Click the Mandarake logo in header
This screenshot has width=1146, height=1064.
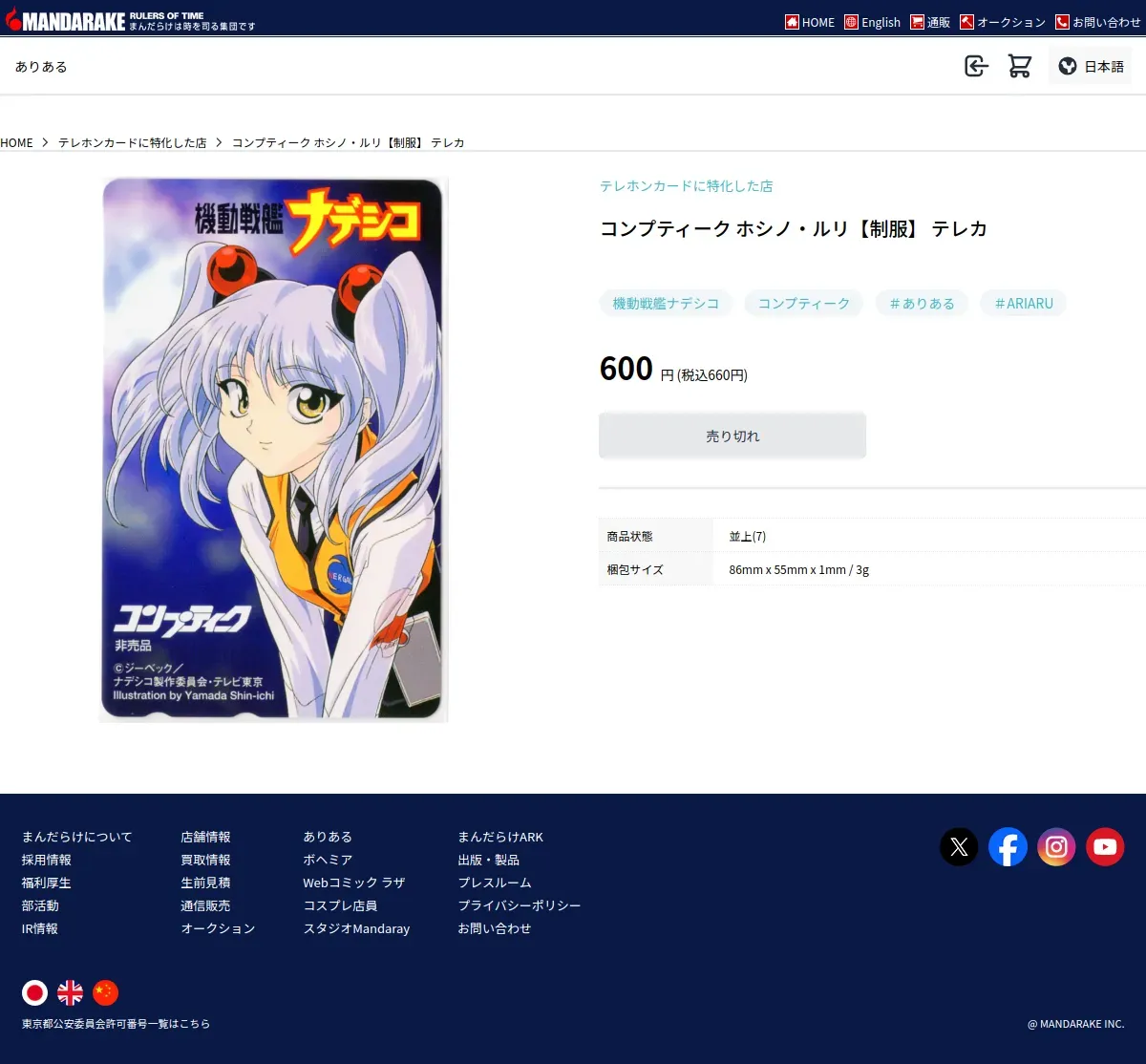coord(131,20)
